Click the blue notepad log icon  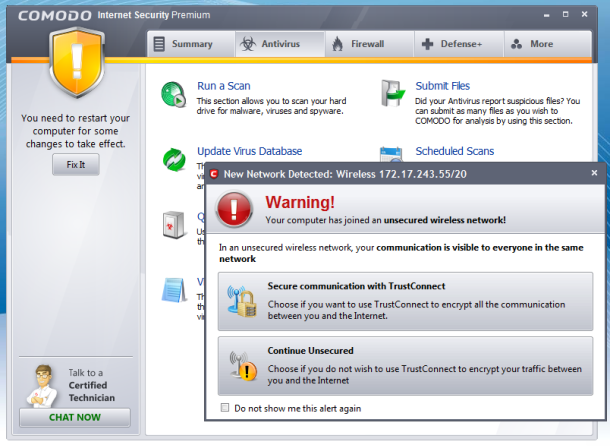pyautogui.click(x=174, y=290)
